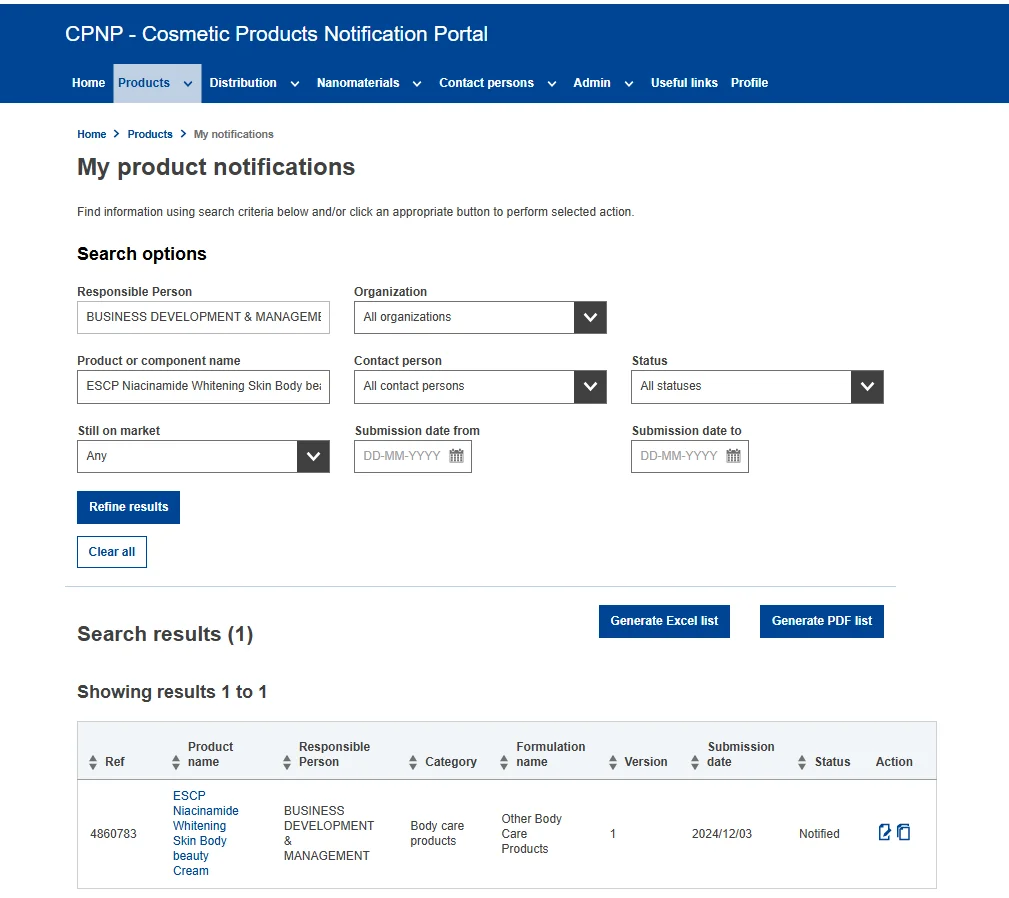Sort by Version column arrows
The width and height of the screenshot is (1009, 898).
click(x=612, y=762)
